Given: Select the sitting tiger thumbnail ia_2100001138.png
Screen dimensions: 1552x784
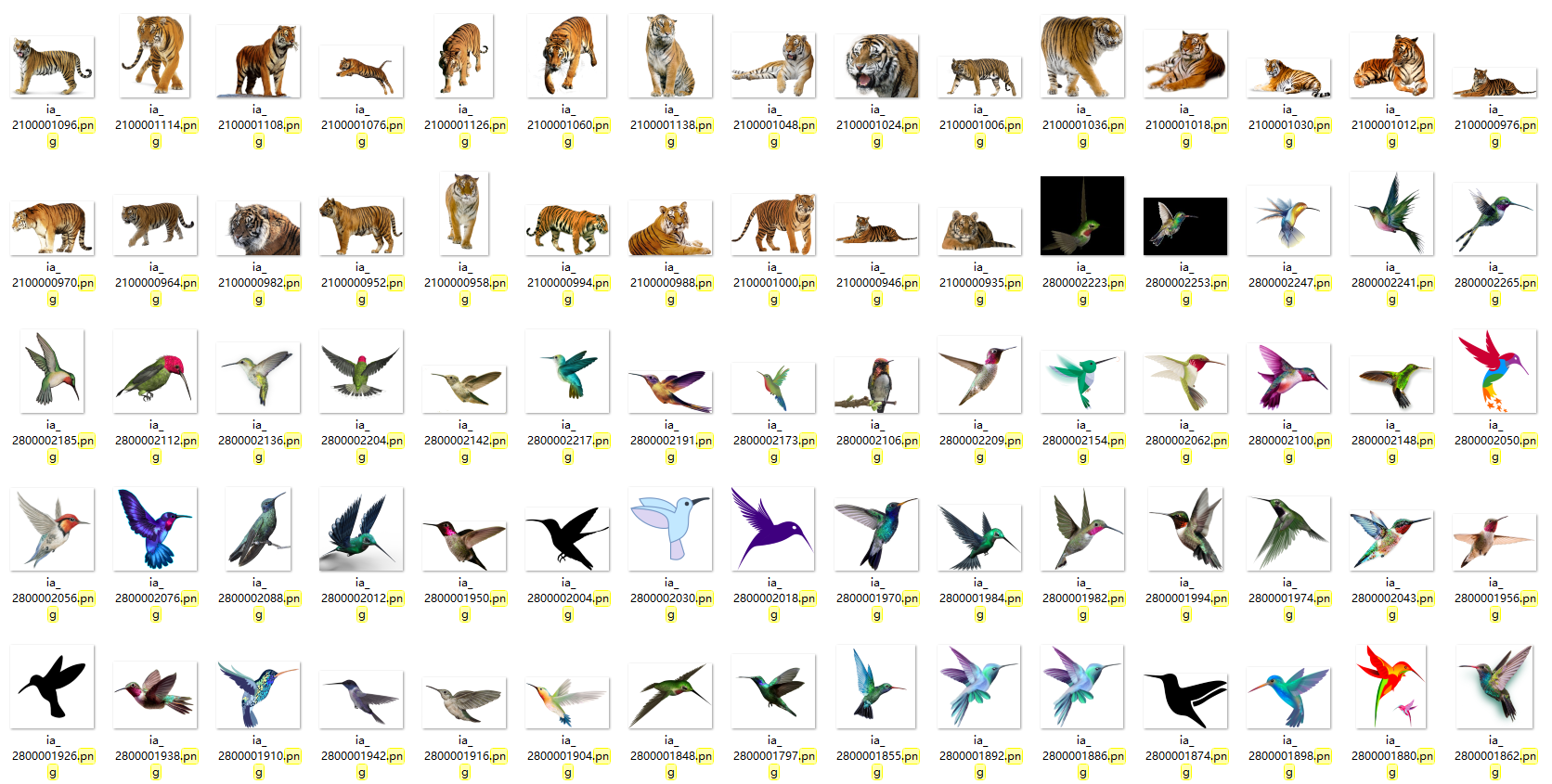Looking at the screenshot, I should pos(670,56).
